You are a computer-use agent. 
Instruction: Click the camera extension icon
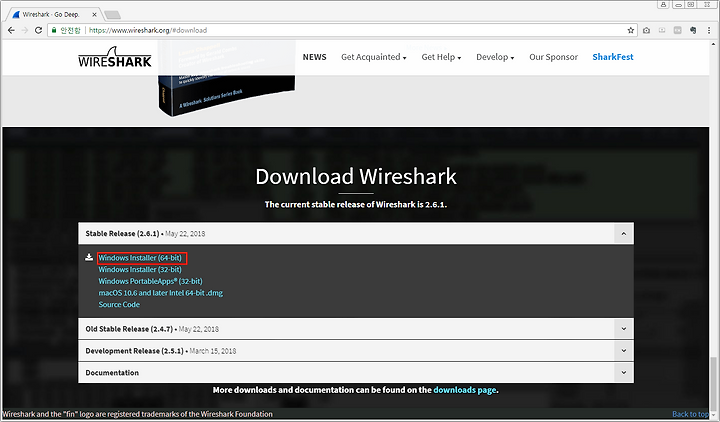click(647, 30)
